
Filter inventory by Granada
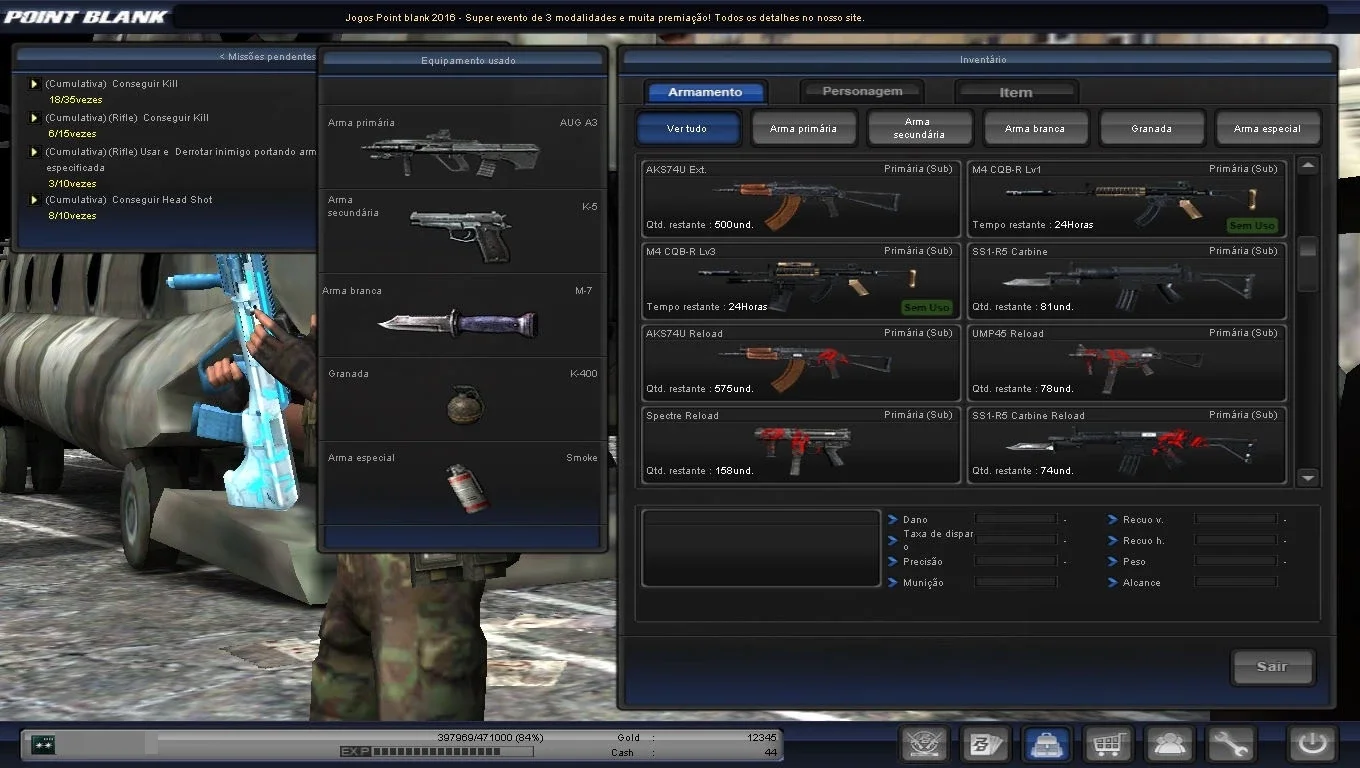click(1151, 128)
